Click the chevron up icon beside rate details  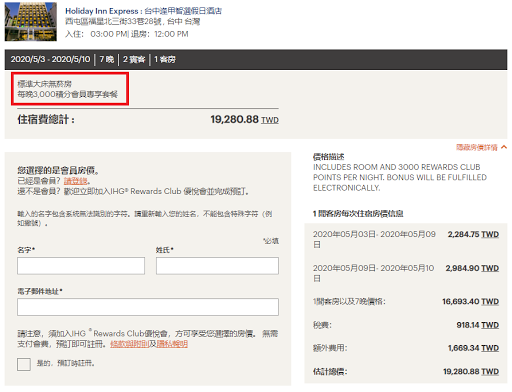pyautogui.click(x=504, y=147)
